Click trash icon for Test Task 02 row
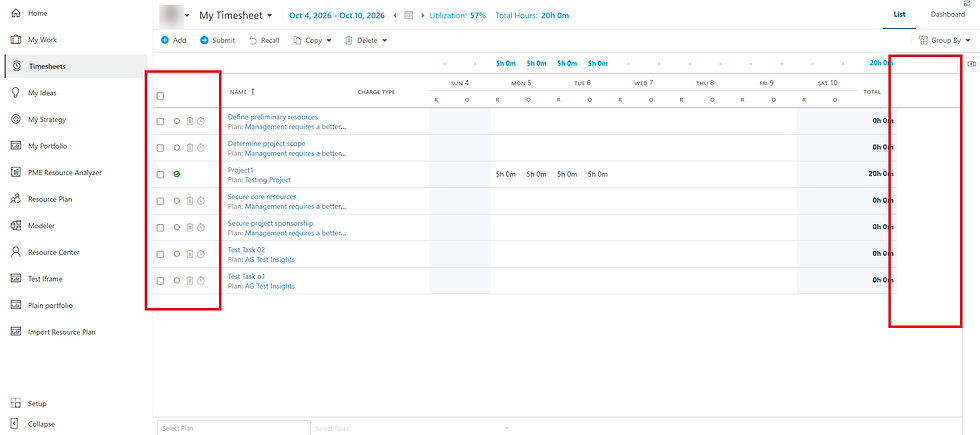 click(x=189, y=254)
